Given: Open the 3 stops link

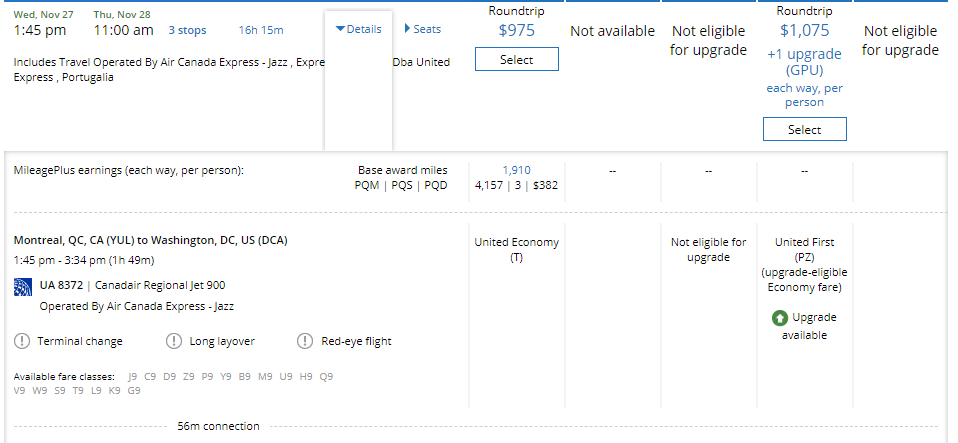Looking at the screenshot, I should 187,30.
